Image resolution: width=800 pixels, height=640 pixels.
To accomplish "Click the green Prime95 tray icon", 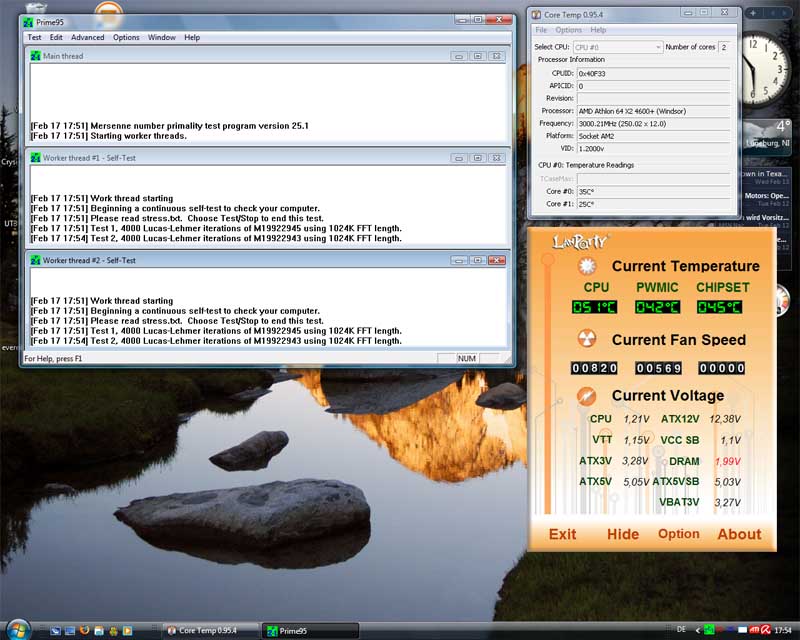I will [x=709, y=630].
